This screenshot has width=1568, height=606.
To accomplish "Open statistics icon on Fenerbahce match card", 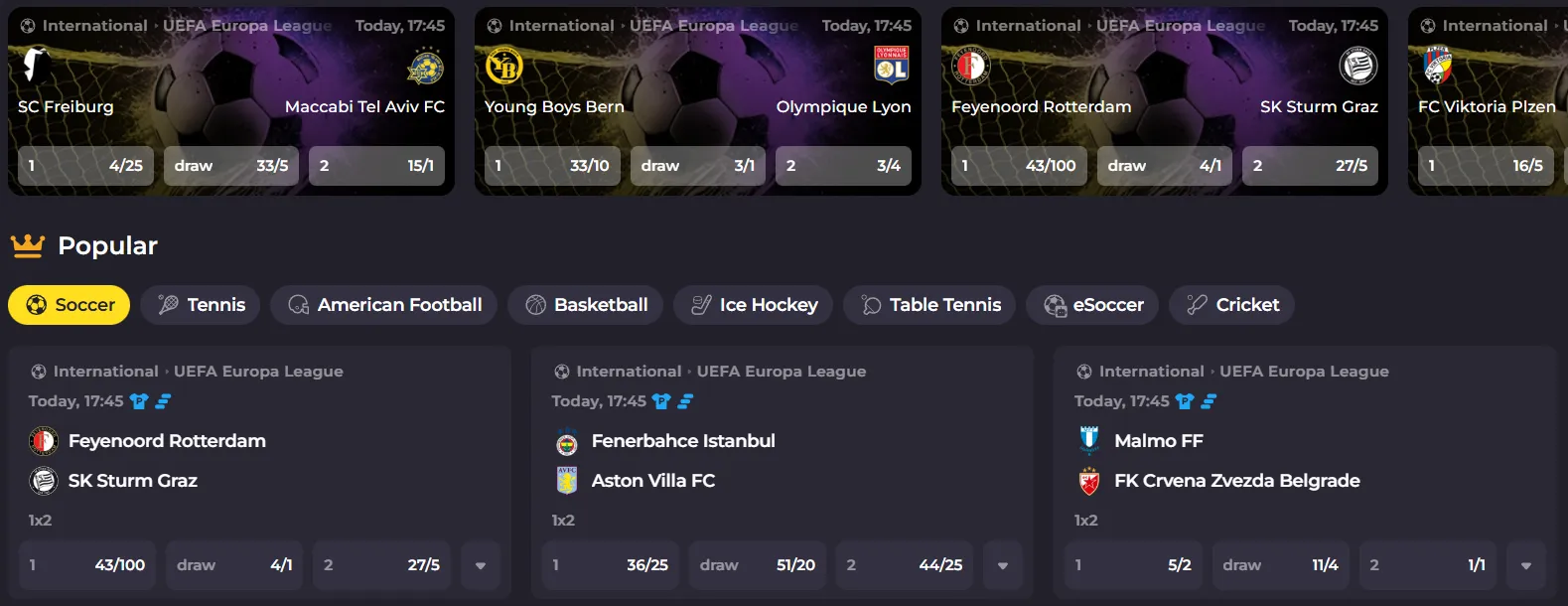I will 687,401.
